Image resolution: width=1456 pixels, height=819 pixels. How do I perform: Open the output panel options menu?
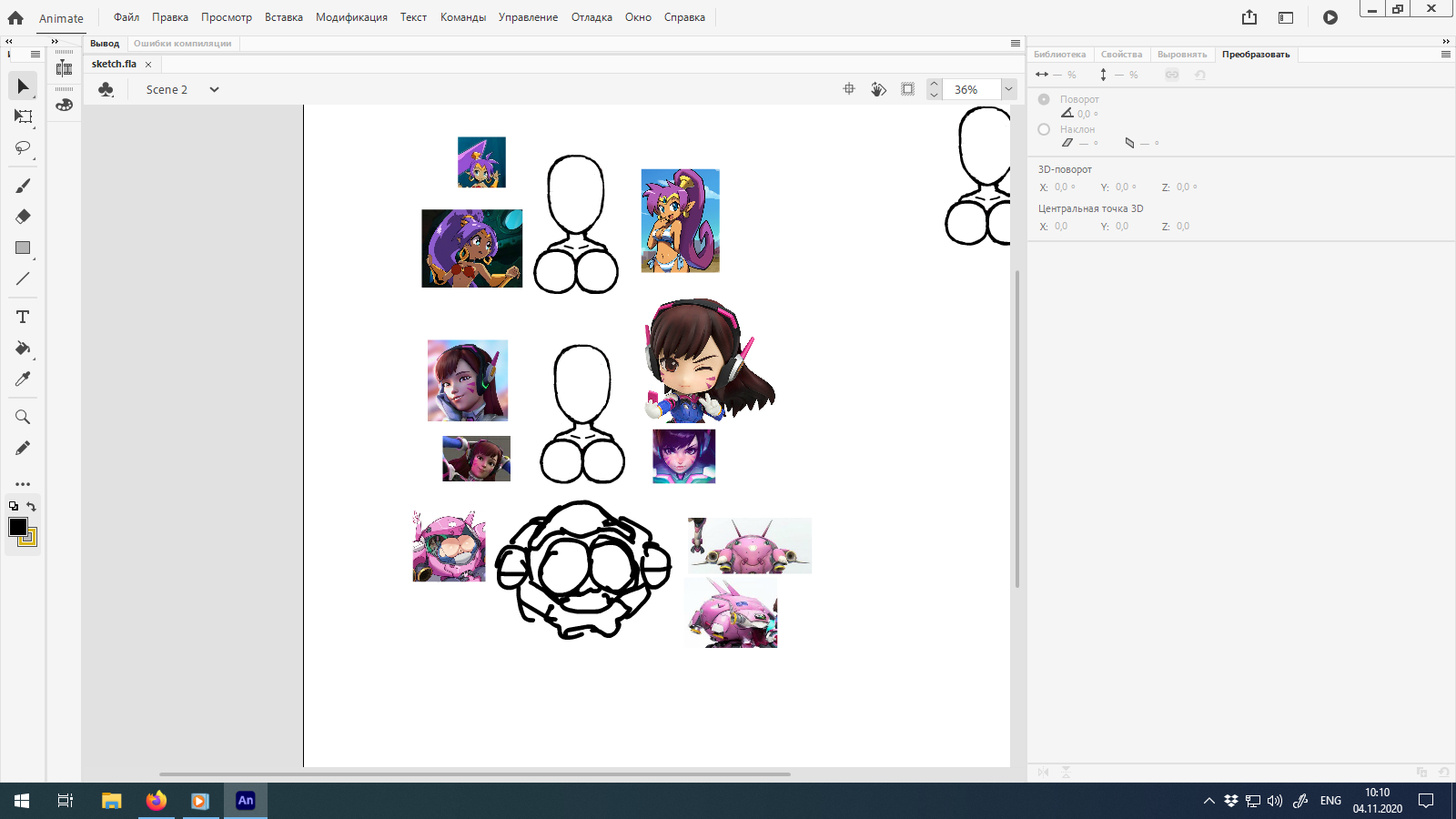click(1016, 43)
